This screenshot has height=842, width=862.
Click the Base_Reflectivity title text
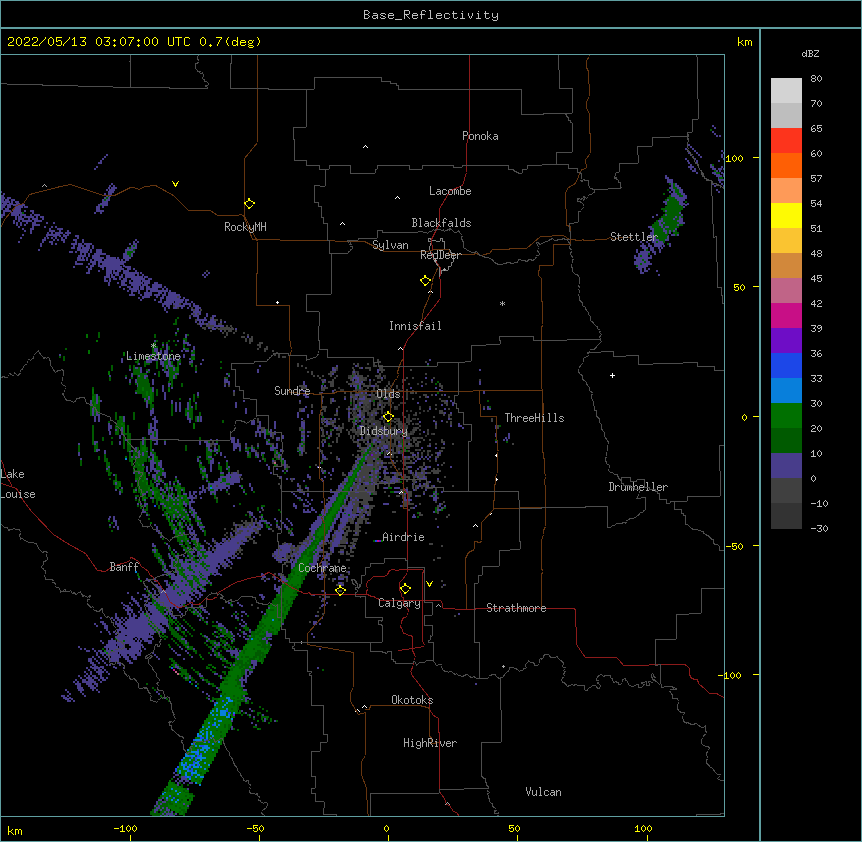(431, 15)
